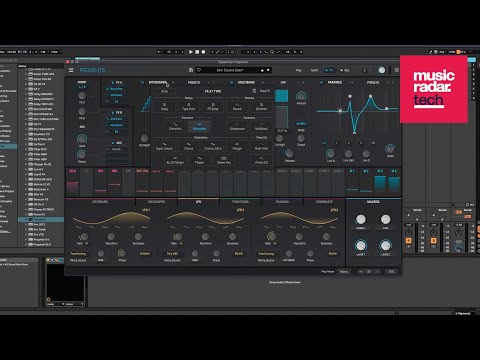This screenshot has height=360, width=480.
Task: Toggle Bitcrusher slot power button
Action: (x=142, y=82)
